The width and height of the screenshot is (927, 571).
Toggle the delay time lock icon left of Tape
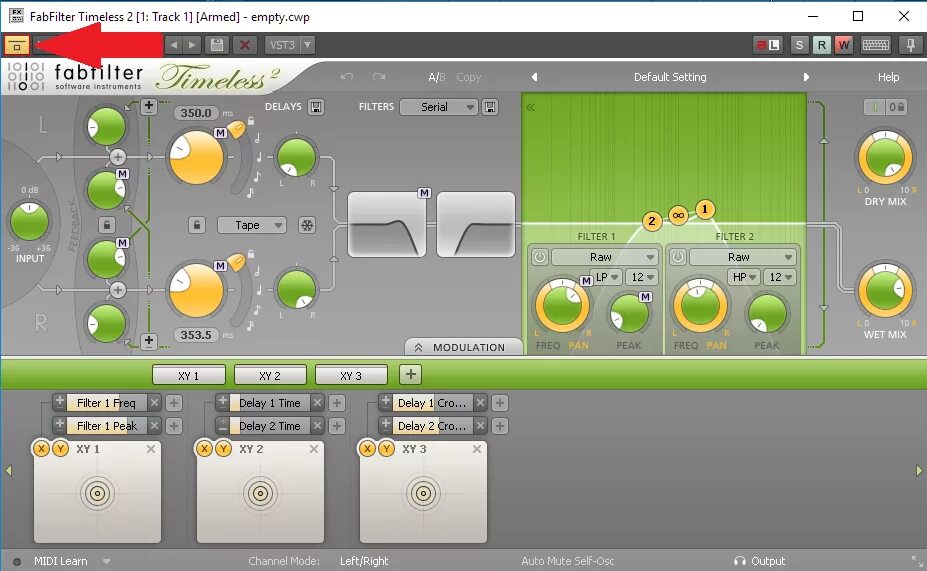coord(197,225)
